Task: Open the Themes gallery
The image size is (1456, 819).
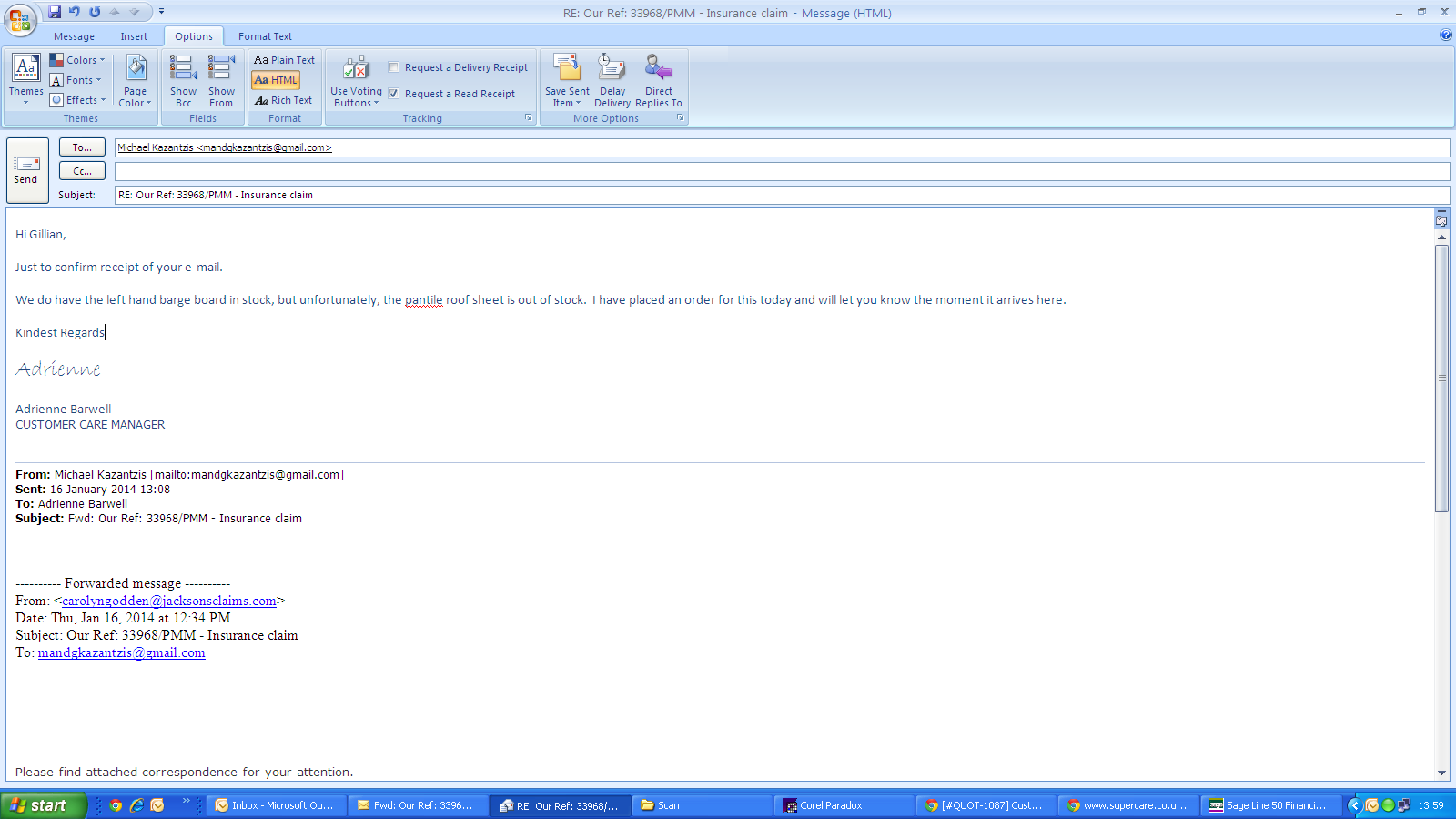Action: [25, 79]
